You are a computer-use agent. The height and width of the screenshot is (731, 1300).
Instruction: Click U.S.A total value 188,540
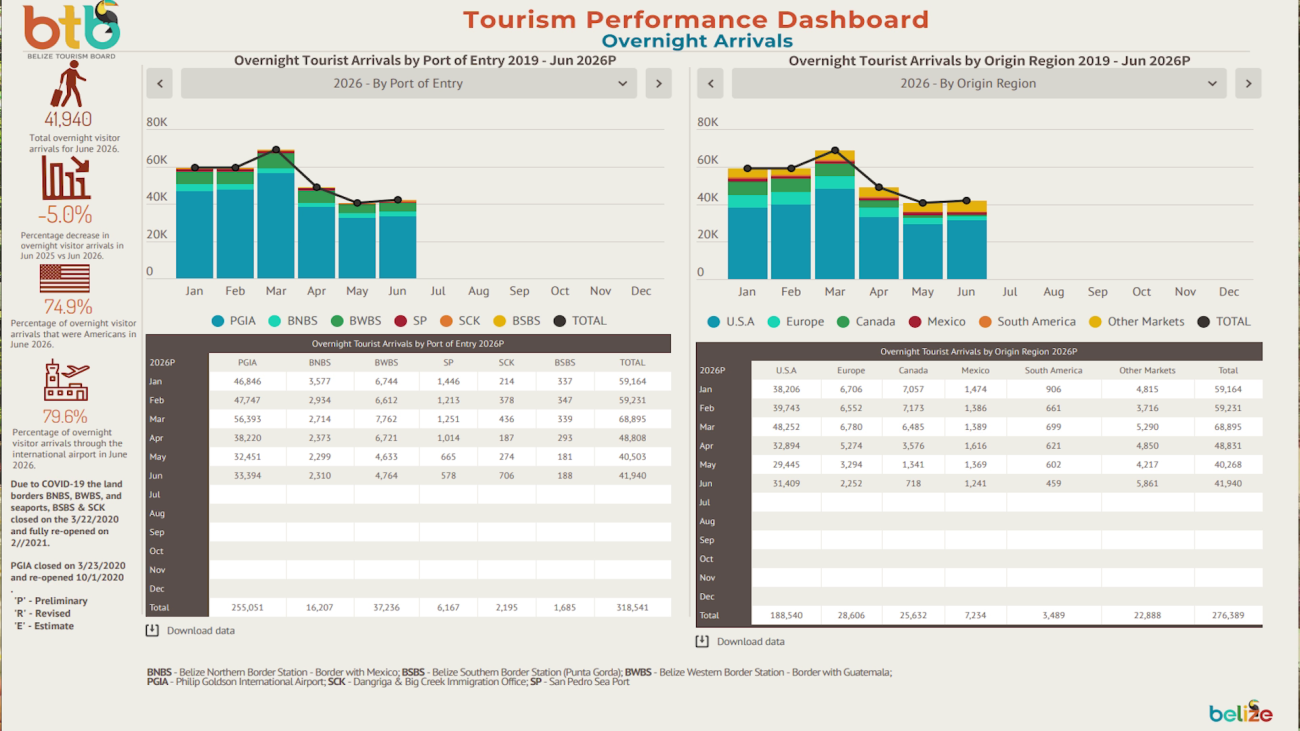[x=786, y=615]
